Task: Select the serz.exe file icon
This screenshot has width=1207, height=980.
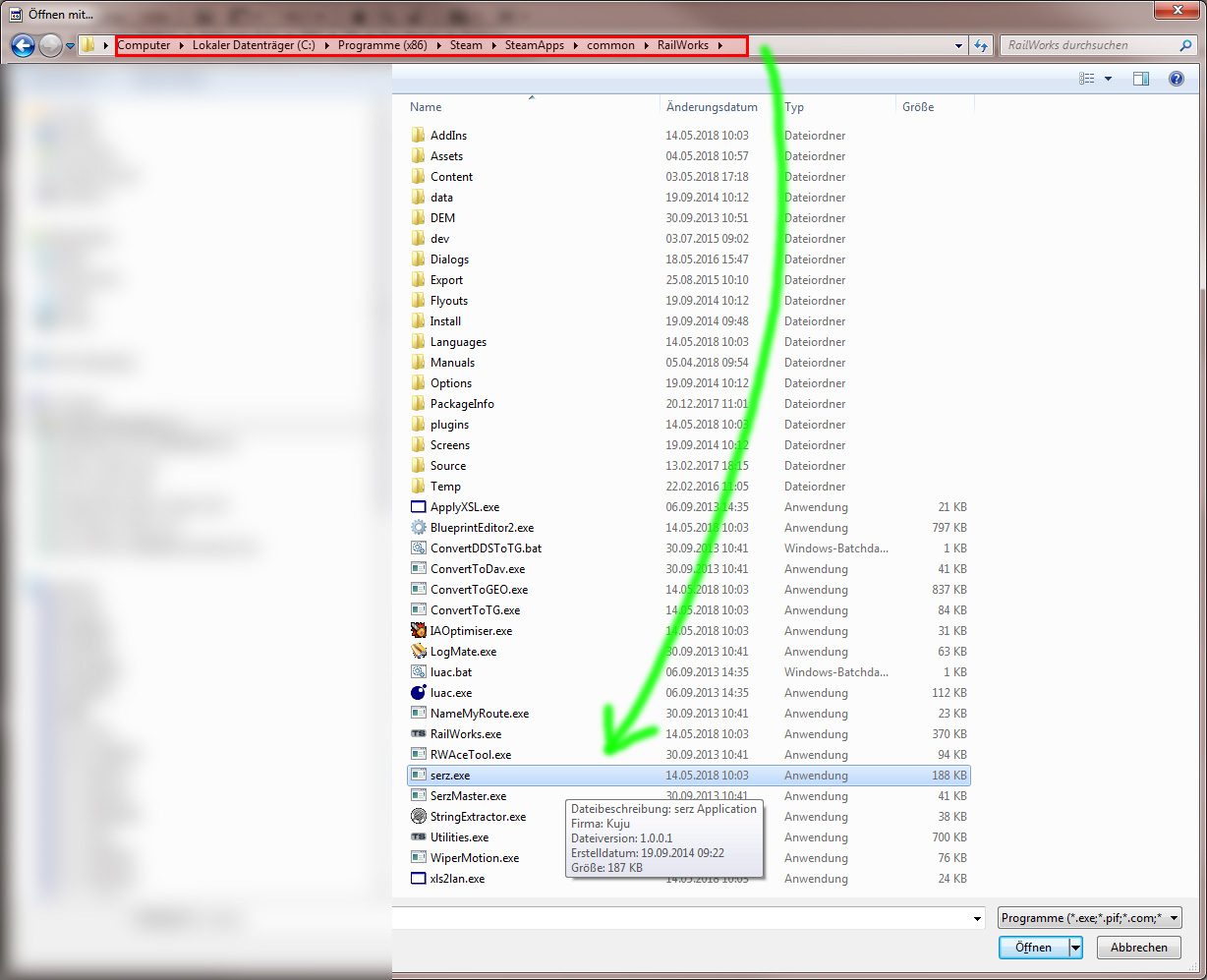Action: click(x=418, y=776)
